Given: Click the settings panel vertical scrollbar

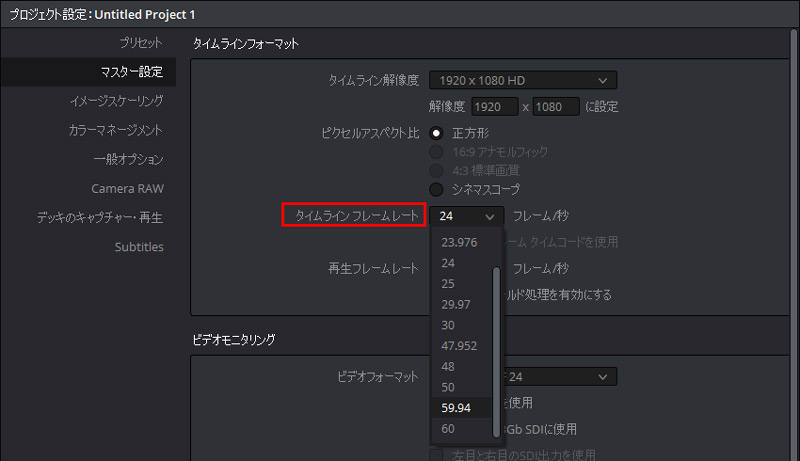Looking at the screenshot, I should (x=795, y=245).
